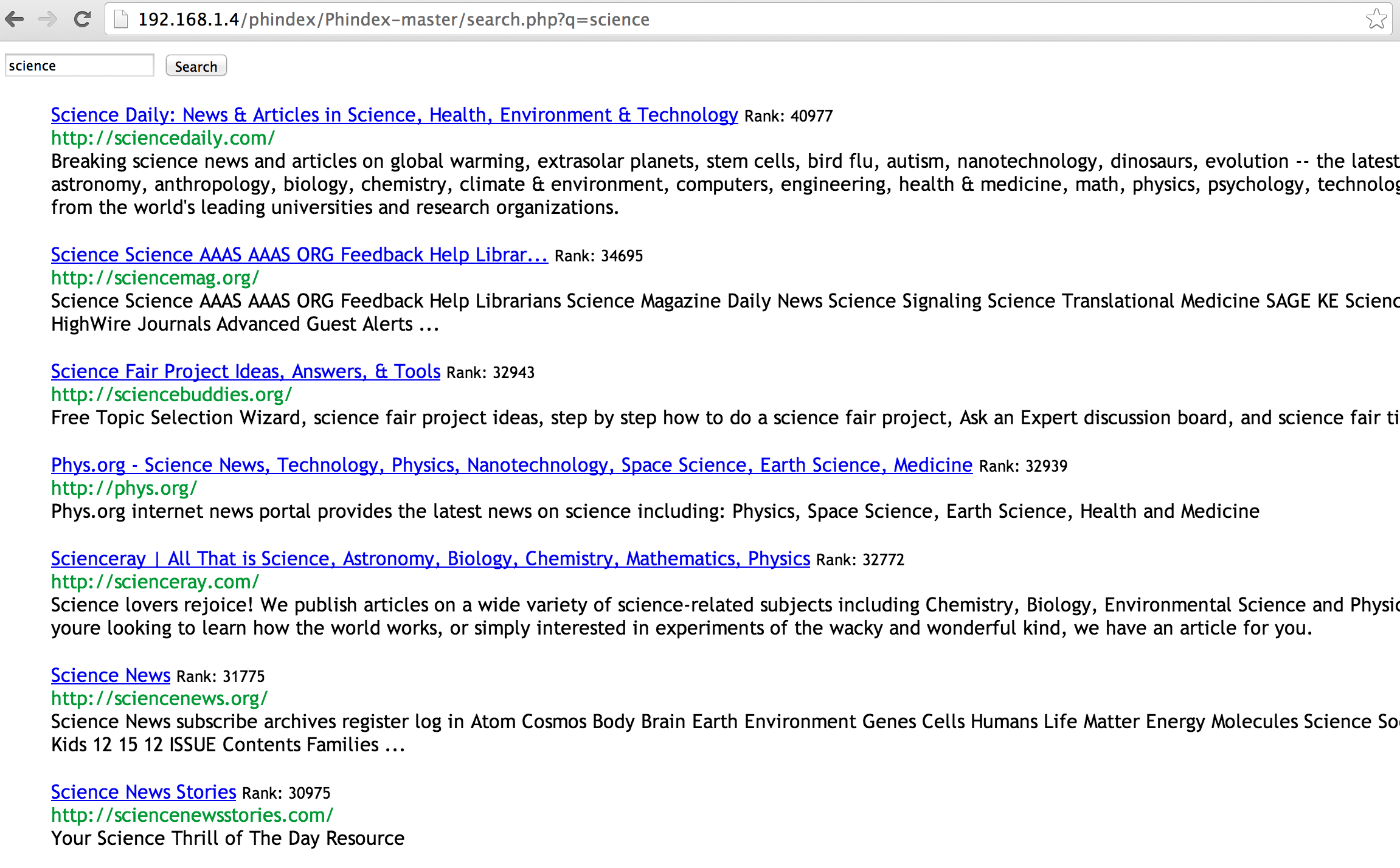Bookmark this page with the star icon
The width and height of the screenshot is (1400, 868).
click(x=1376, y=19)
